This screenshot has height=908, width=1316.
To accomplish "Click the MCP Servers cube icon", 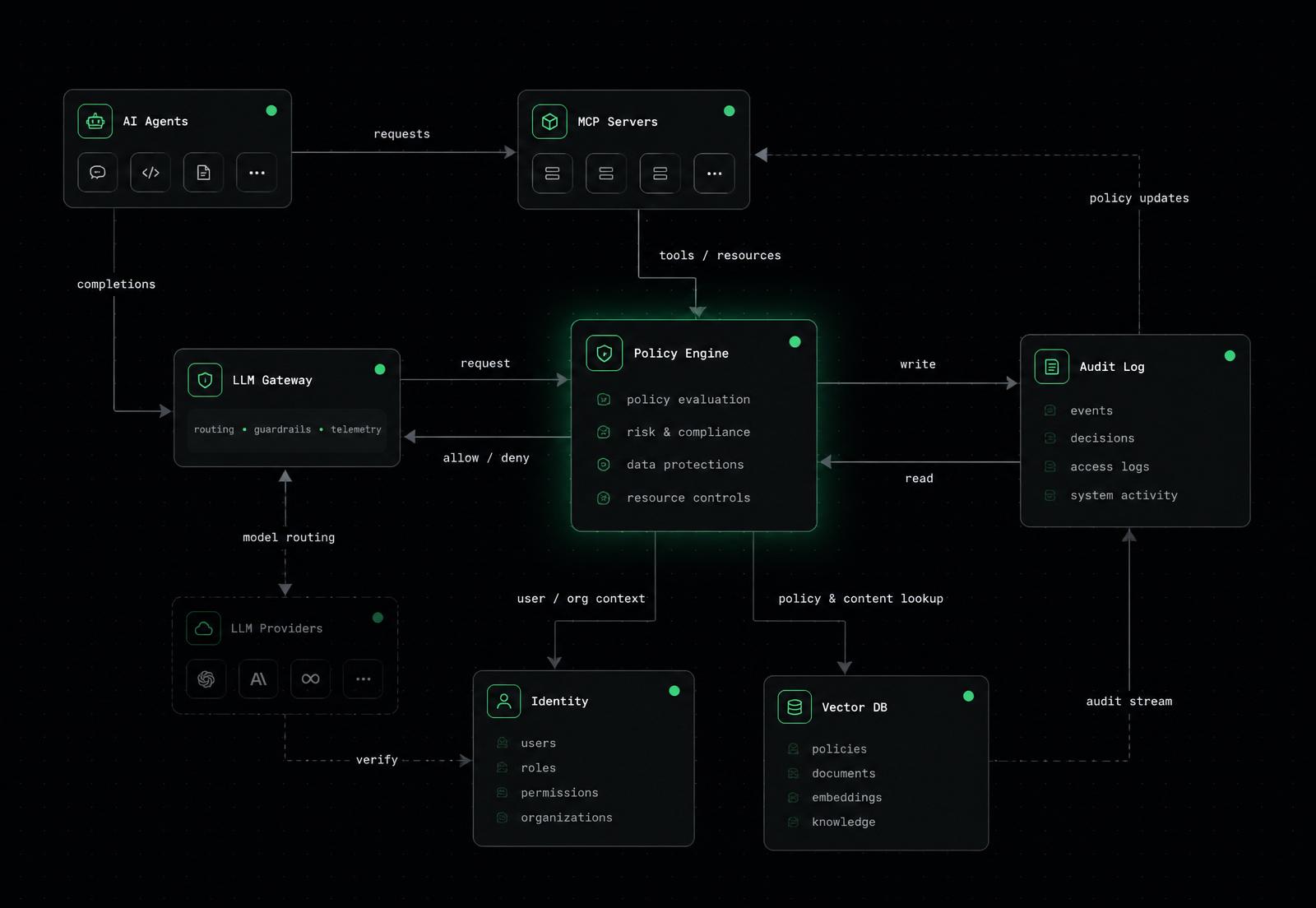I will point(549,122).
